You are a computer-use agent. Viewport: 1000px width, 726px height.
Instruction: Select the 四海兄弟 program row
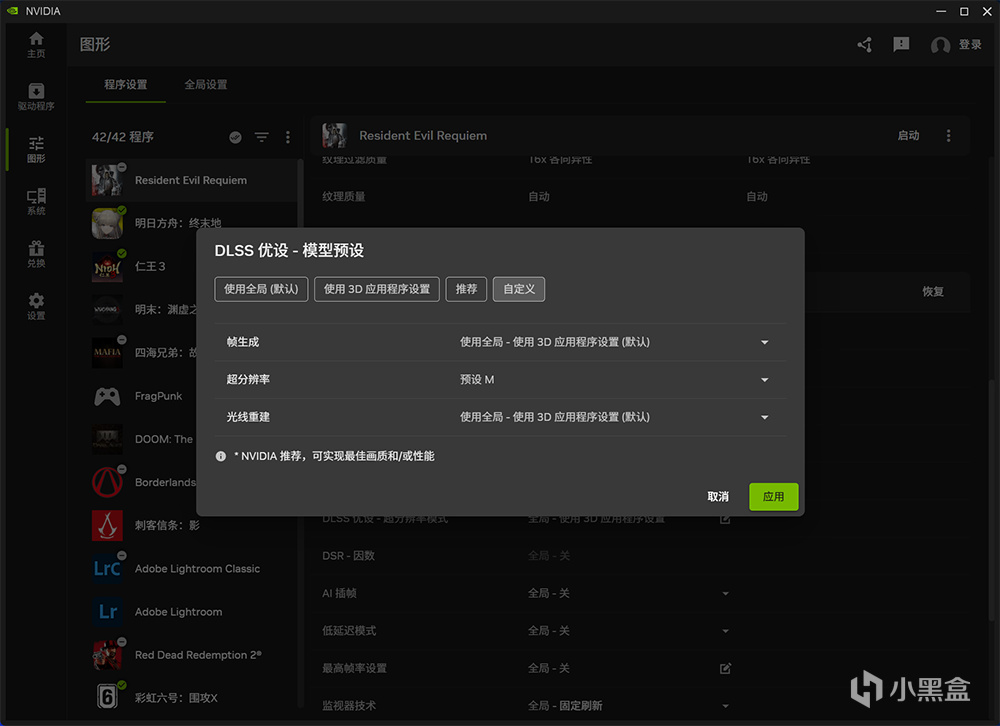[x=144, y=353]
